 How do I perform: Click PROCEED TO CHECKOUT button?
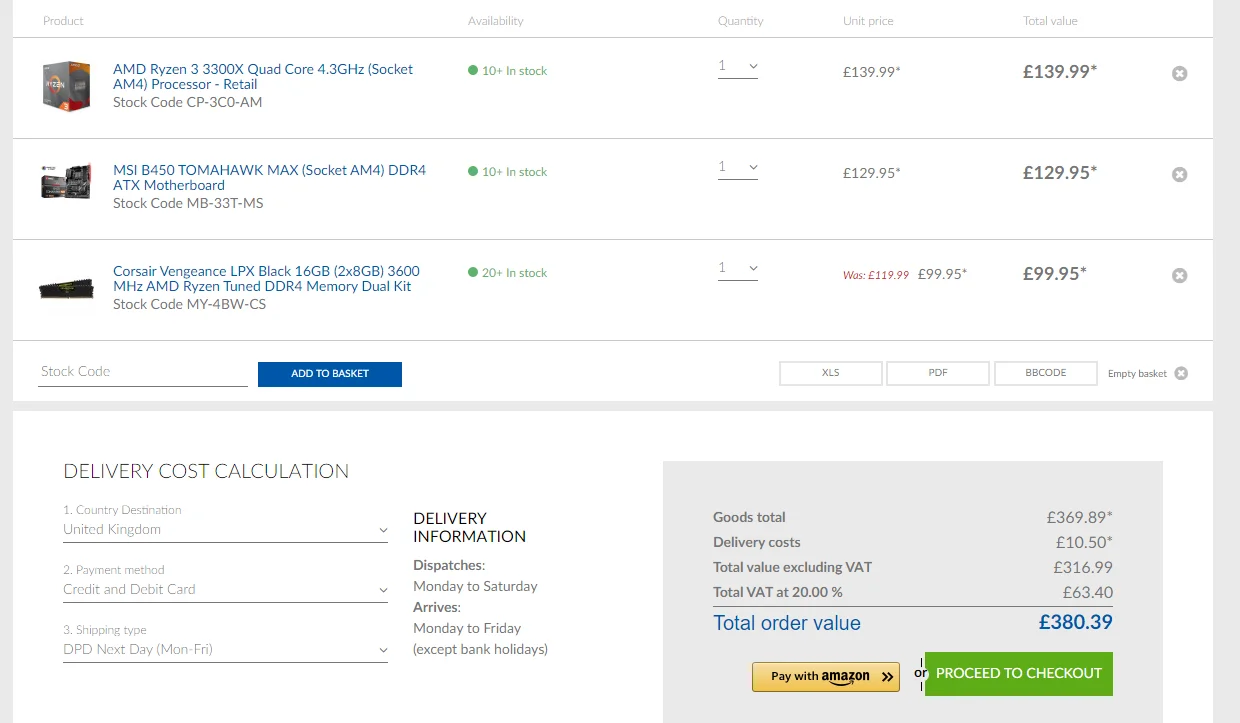pos(1019,674)
